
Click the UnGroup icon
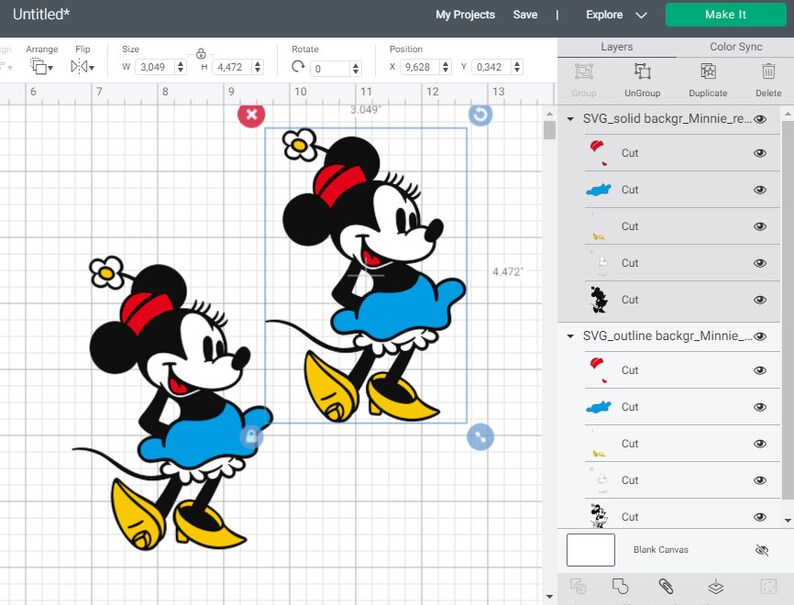pos(643,71)
